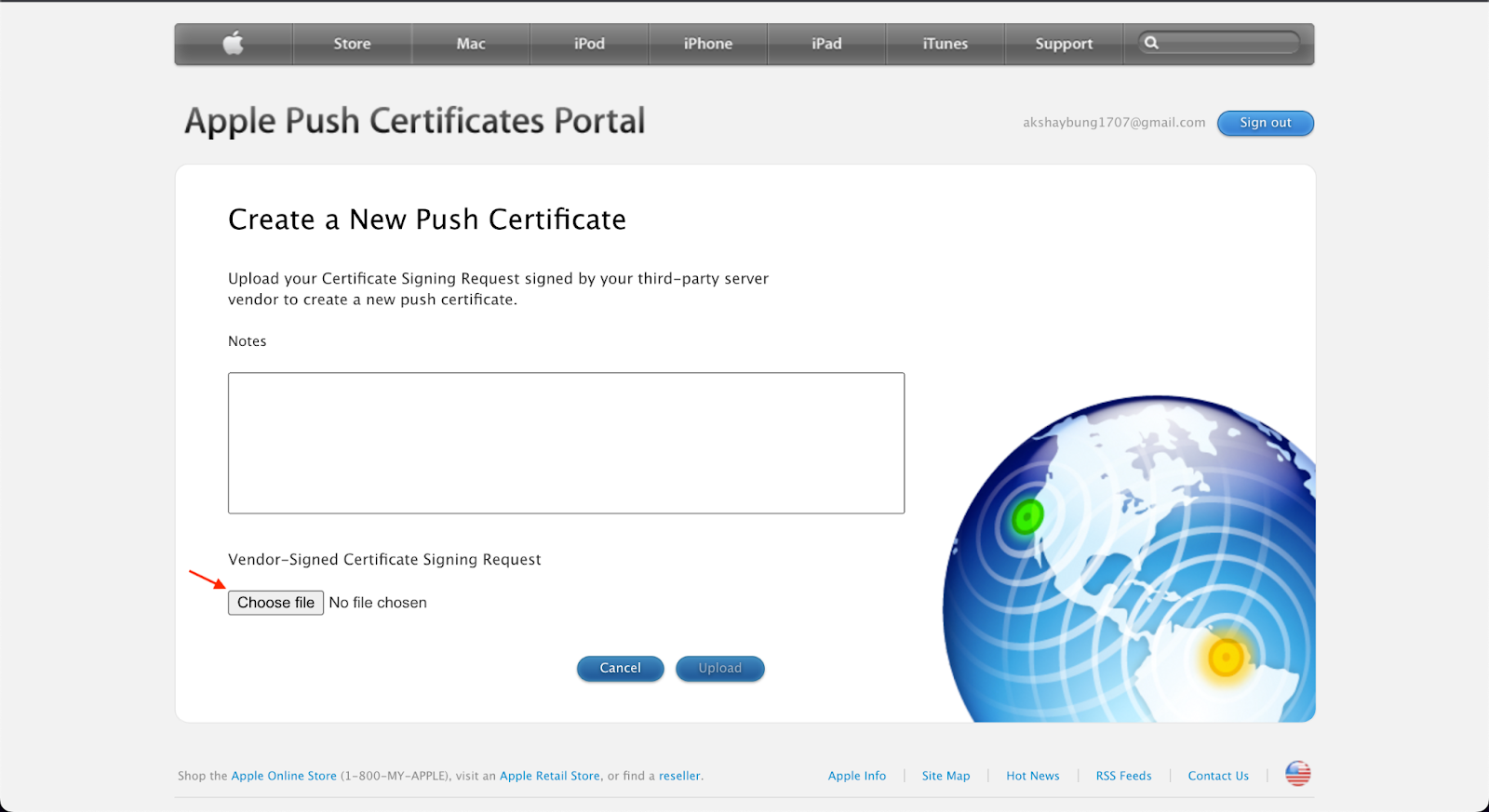Open the Mac navigation tab

471,44
